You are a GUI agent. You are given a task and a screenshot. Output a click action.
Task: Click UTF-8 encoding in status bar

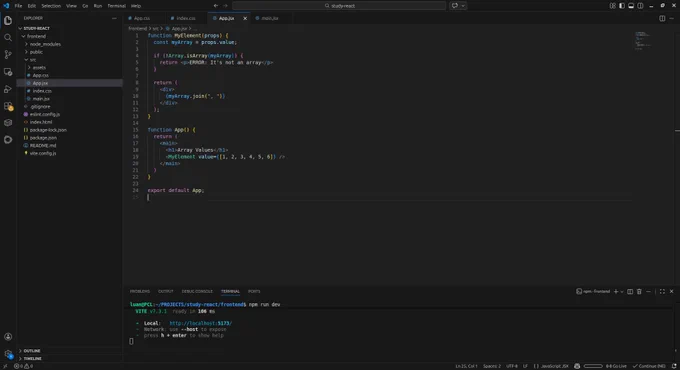click(x=512, y=366)
